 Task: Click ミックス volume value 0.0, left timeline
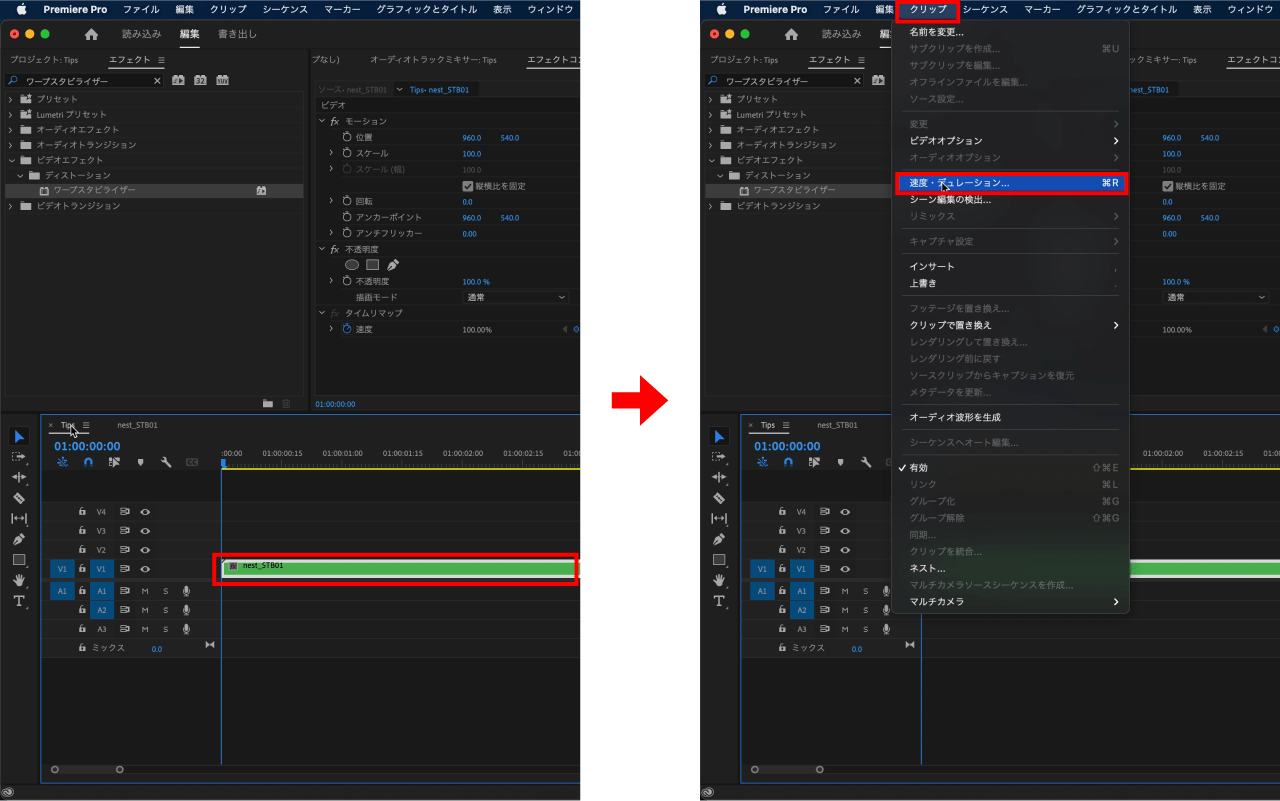tap(157, 649)
